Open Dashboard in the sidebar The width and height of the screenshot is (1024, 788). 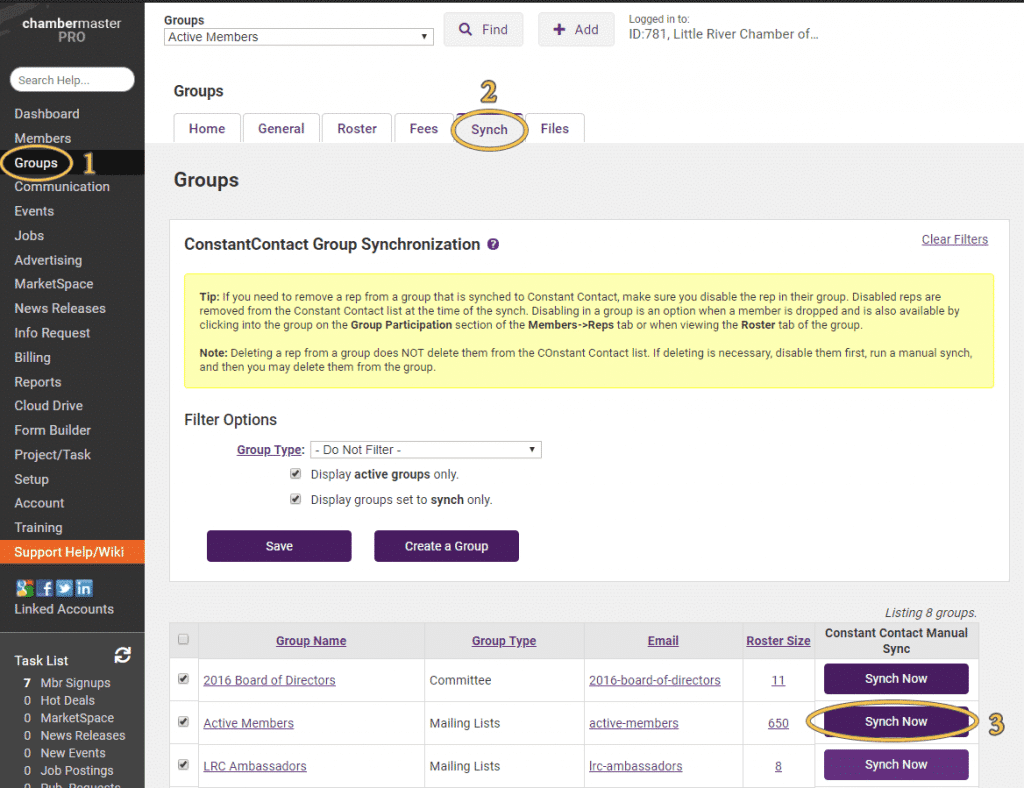(x=47, y=114)
